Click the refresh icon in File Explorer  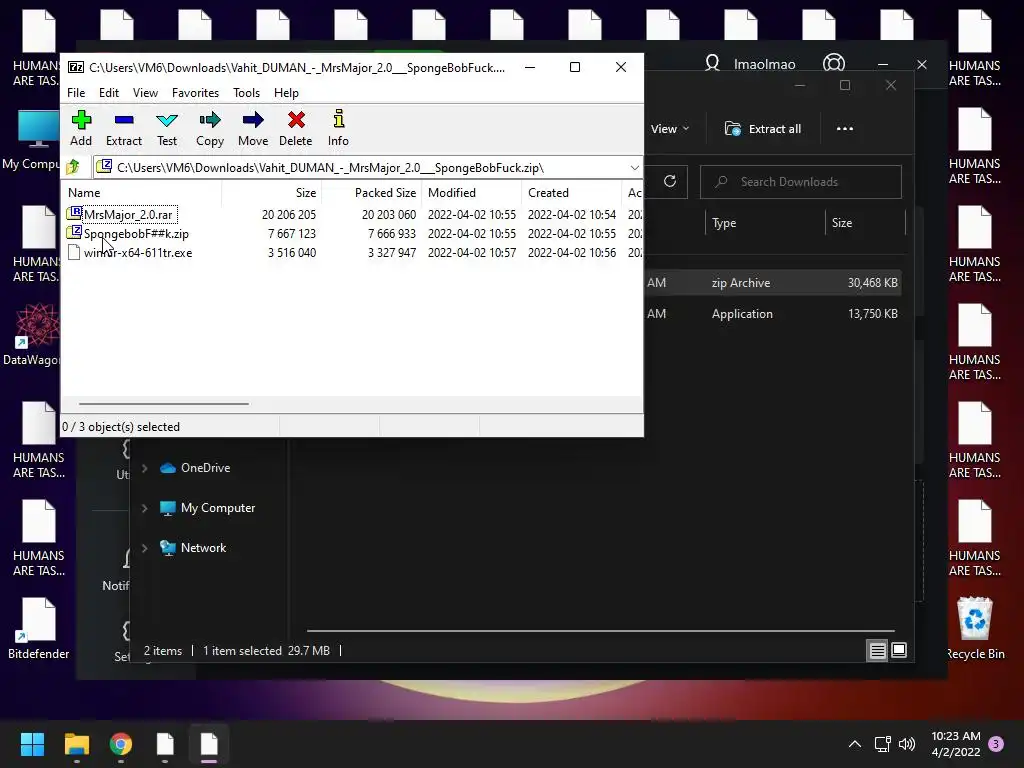[669, 182]
